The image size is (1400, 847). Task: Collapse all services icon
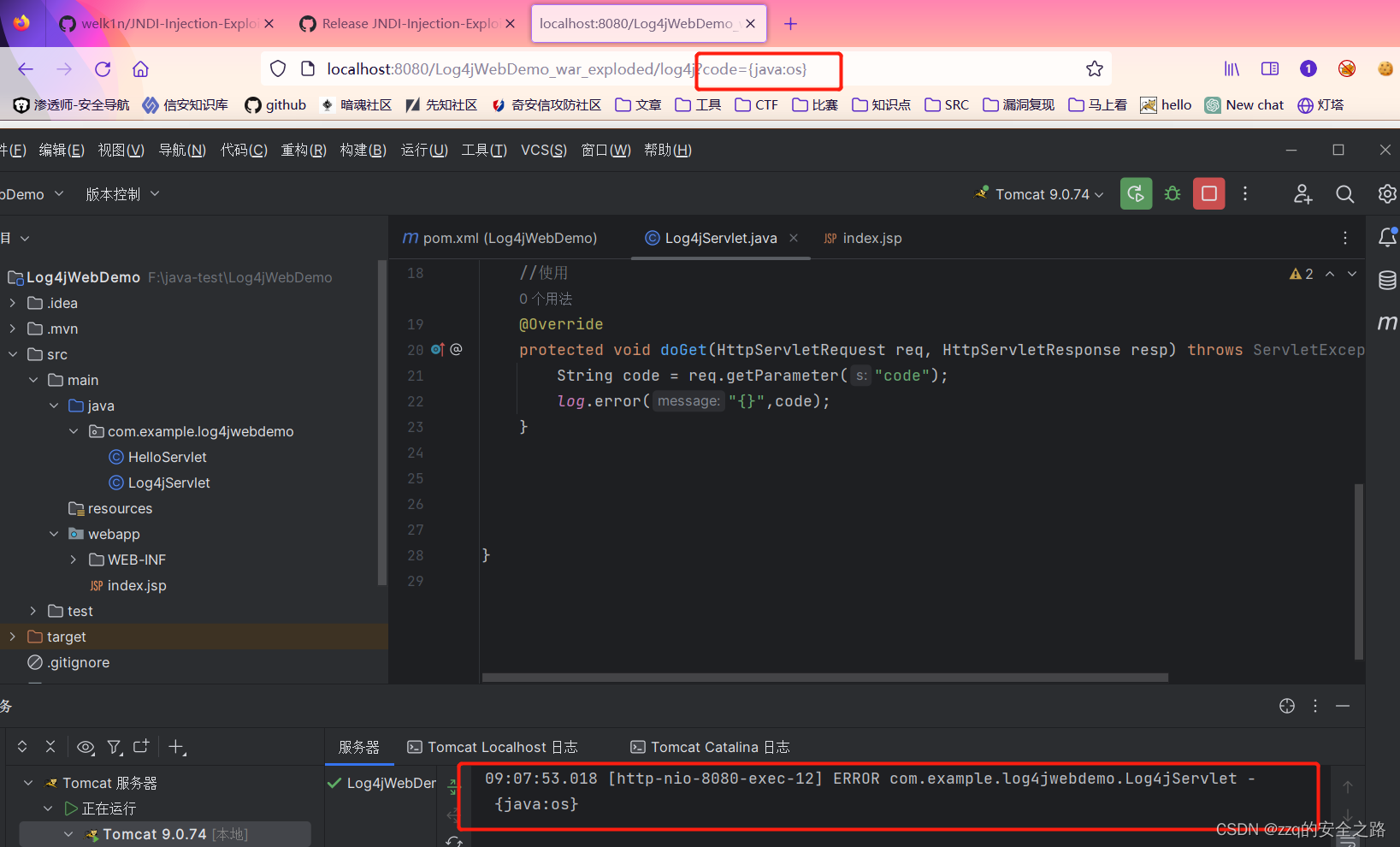coord(50,747)
